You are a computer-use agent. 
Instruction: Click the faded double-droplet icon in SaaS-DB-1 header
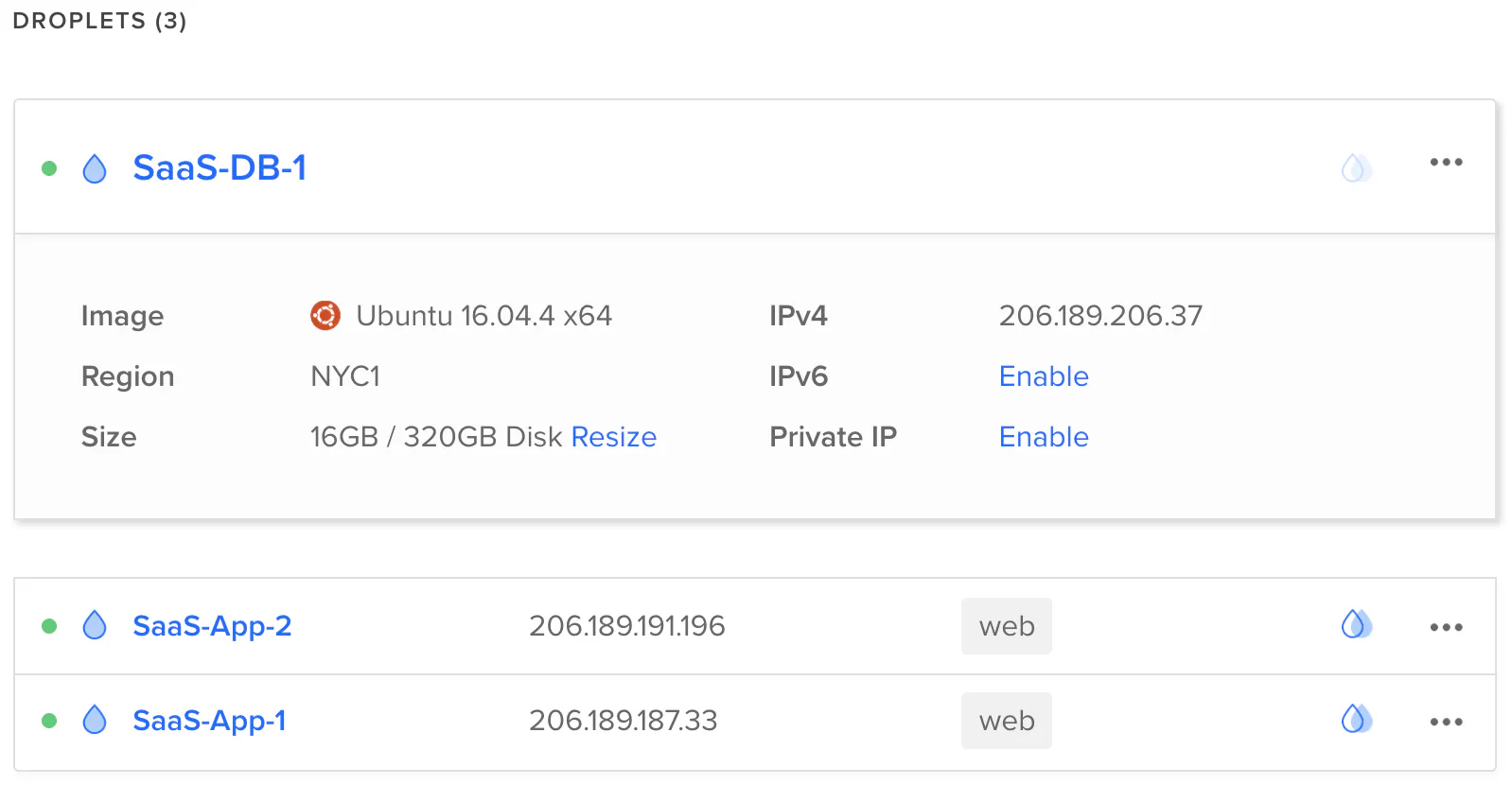tap(1357, 168)
